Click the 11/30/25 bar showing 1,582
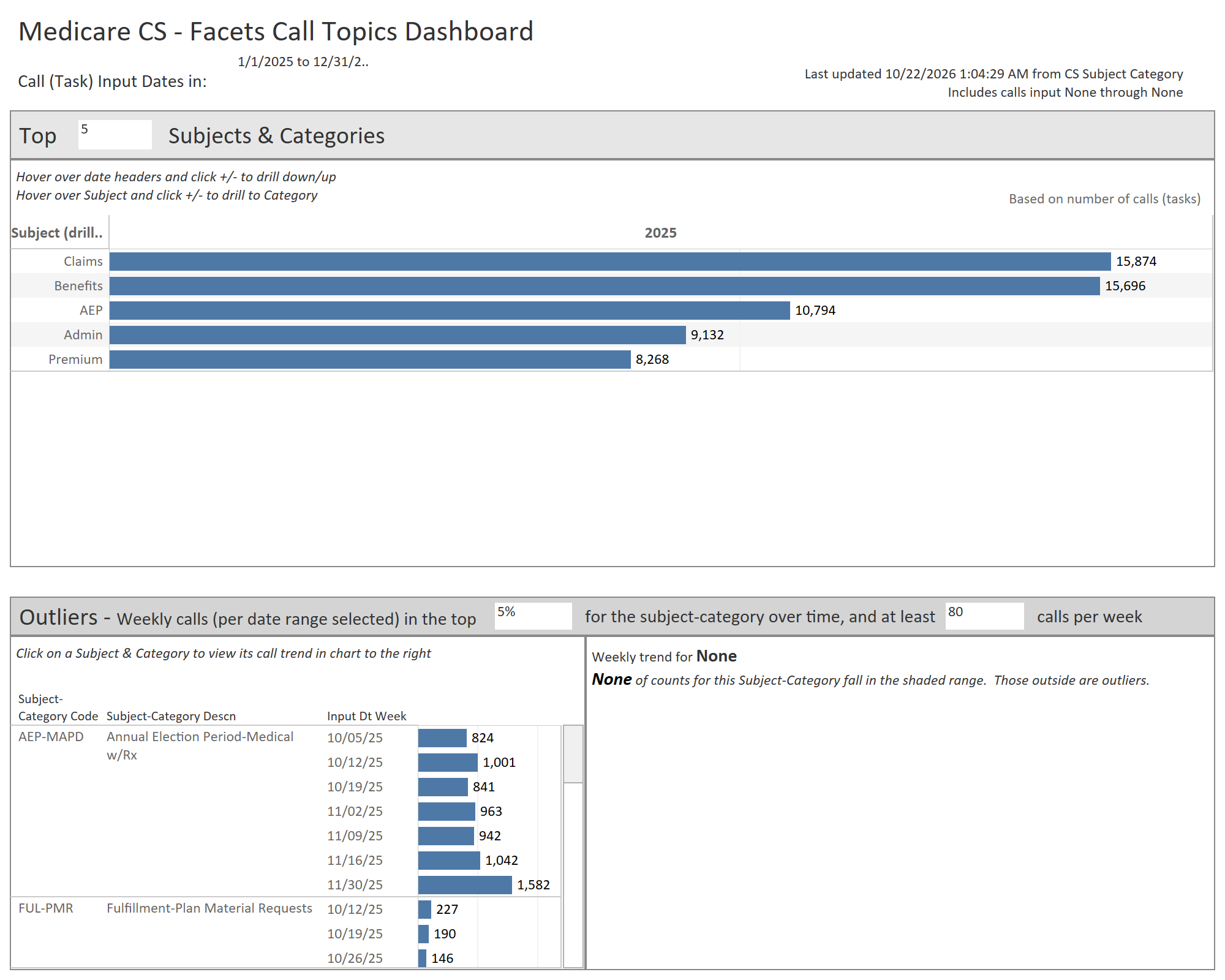Image resolution: width=1225 pixels, height=980 pixels. tap(465, 885)
